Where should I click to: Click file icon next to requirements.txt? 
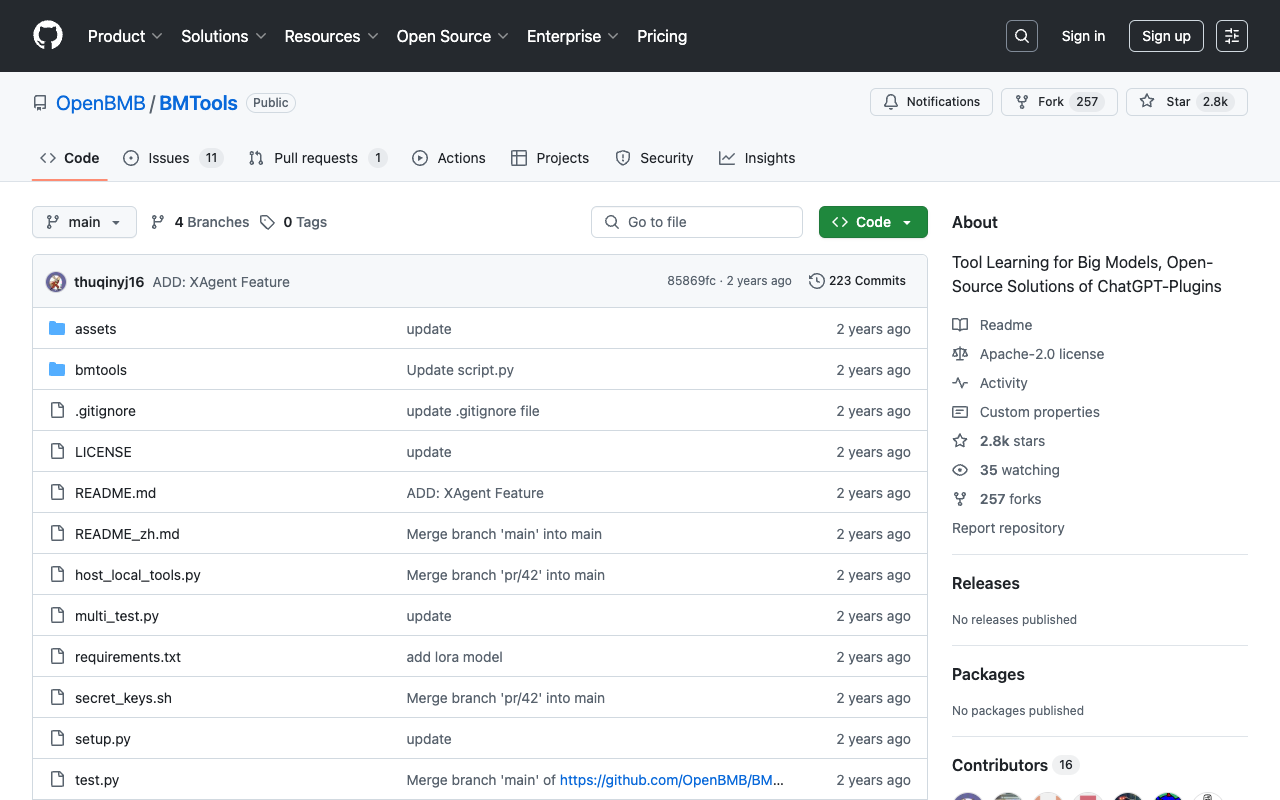pyautogui.click(x=57, y=657)
